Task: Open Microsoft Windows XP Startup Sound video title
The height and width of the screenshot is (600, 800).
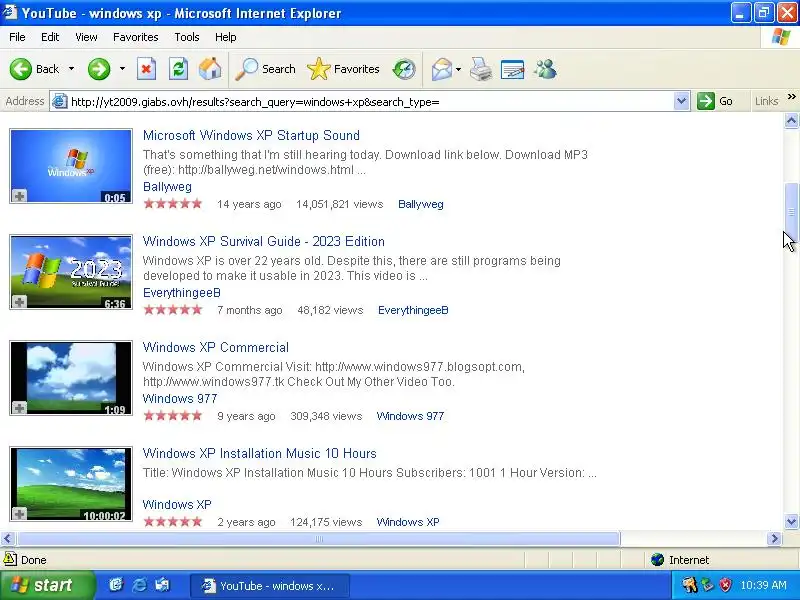Action: 251,135
